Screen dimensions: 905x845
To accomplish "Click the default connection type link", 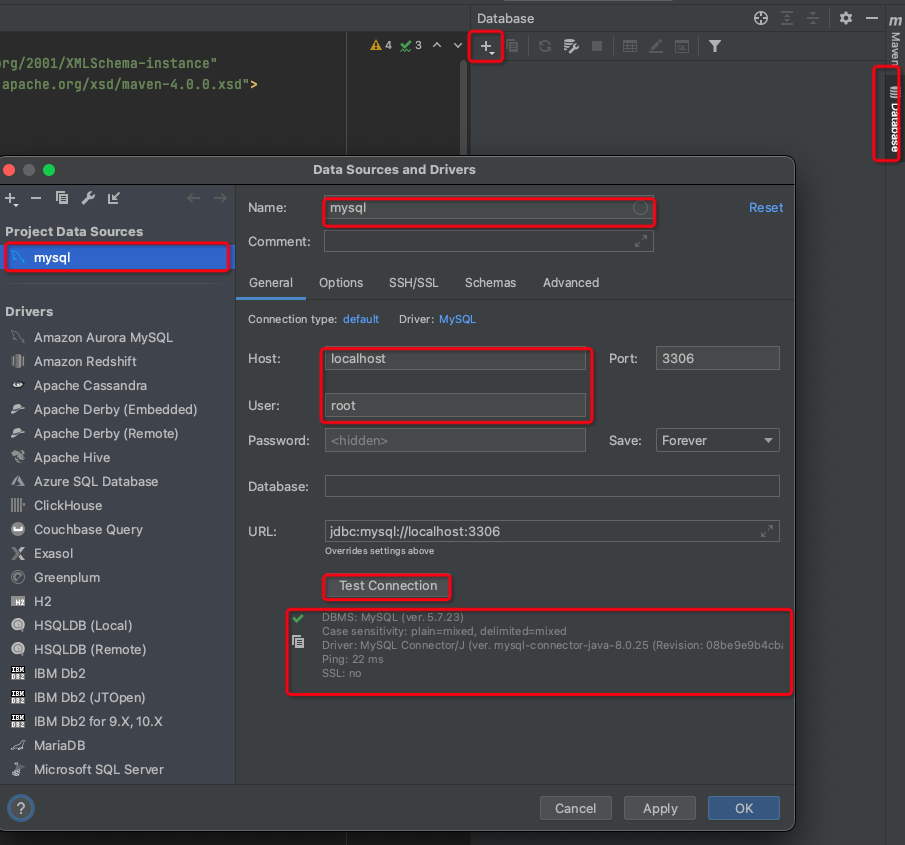I will click(x=361, y=319).
